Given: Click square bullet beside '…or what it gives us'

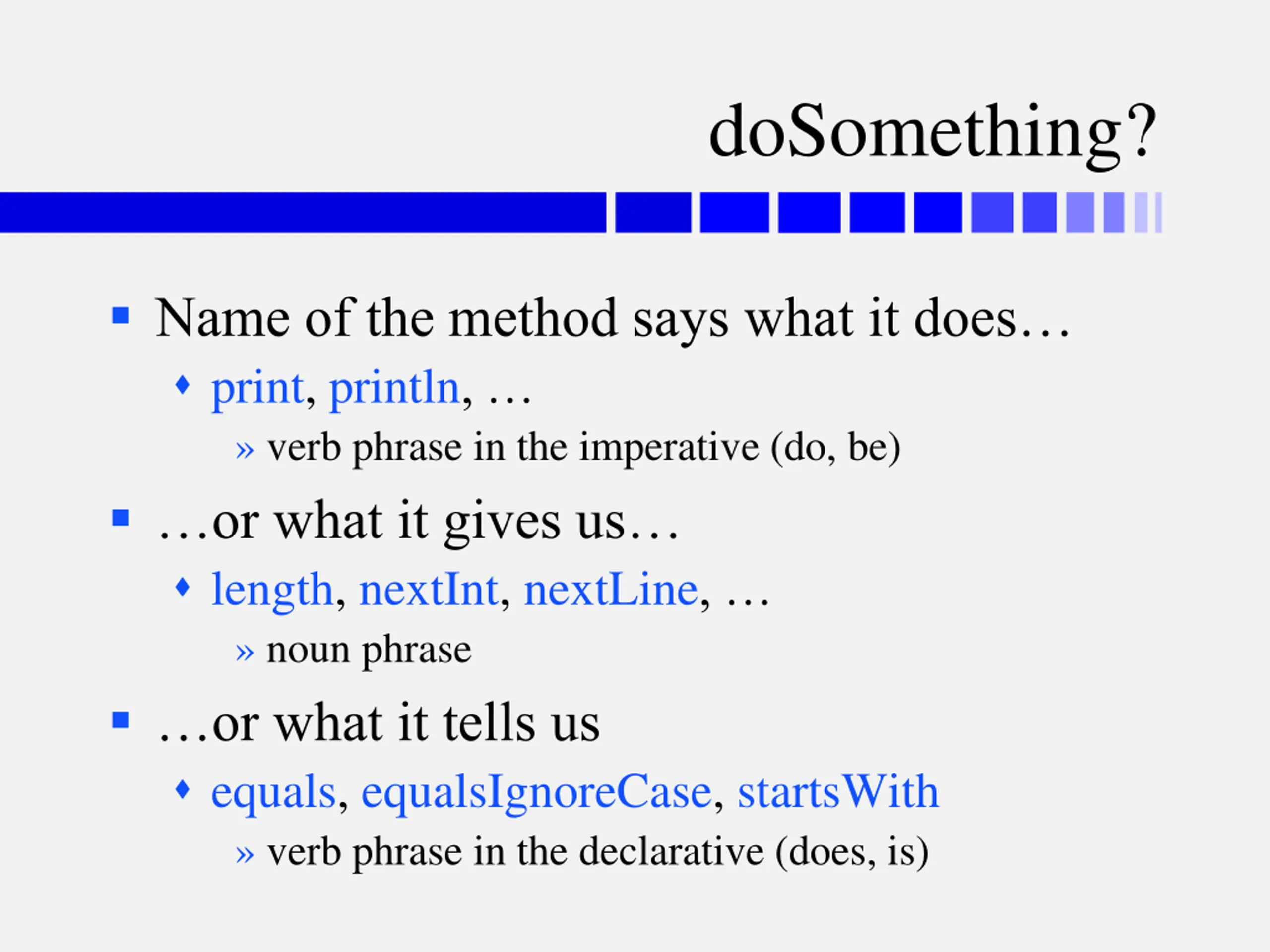Looking at the screenshot, I should coord(121,518).
